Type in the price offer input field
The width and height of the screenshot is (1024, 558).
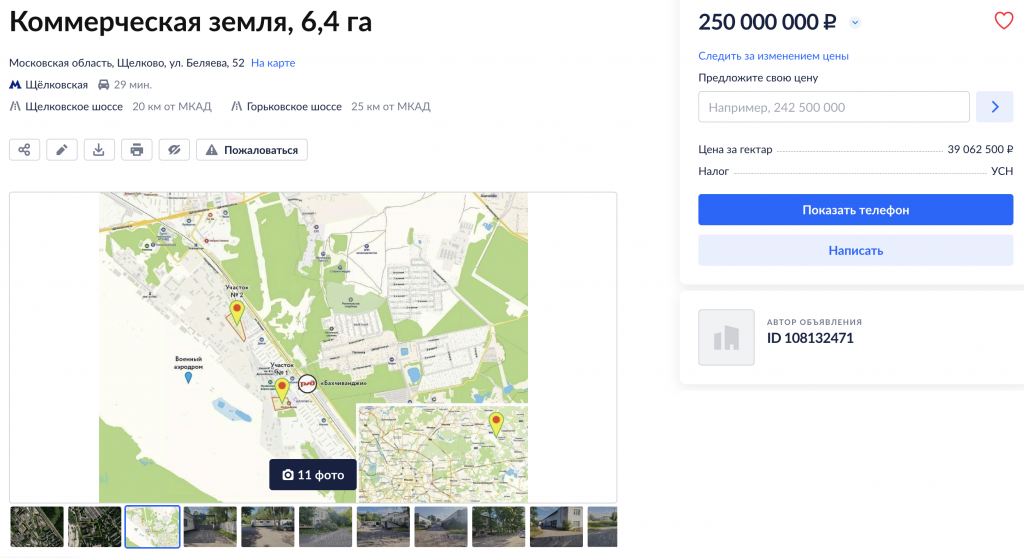click(x=833, y=107)
